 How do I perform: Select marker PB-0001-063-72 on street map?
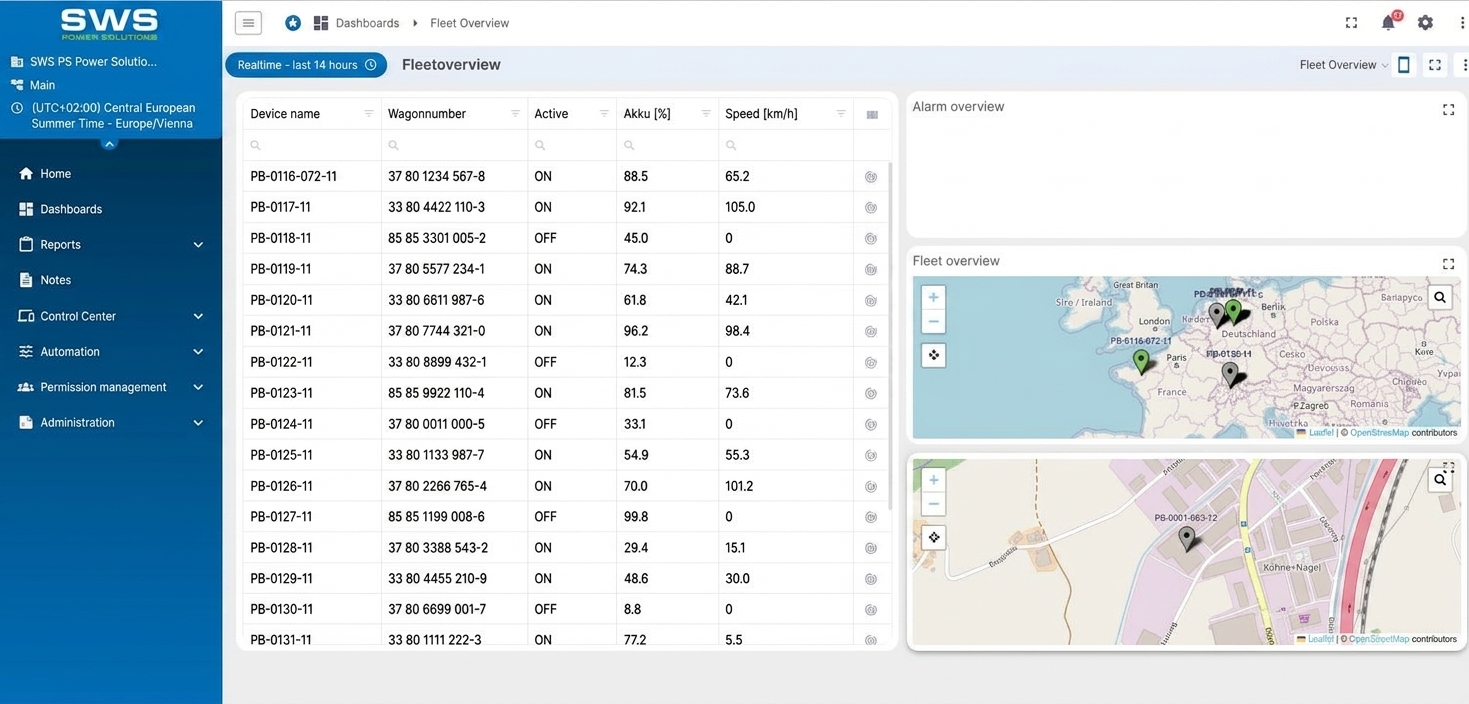1187,539
